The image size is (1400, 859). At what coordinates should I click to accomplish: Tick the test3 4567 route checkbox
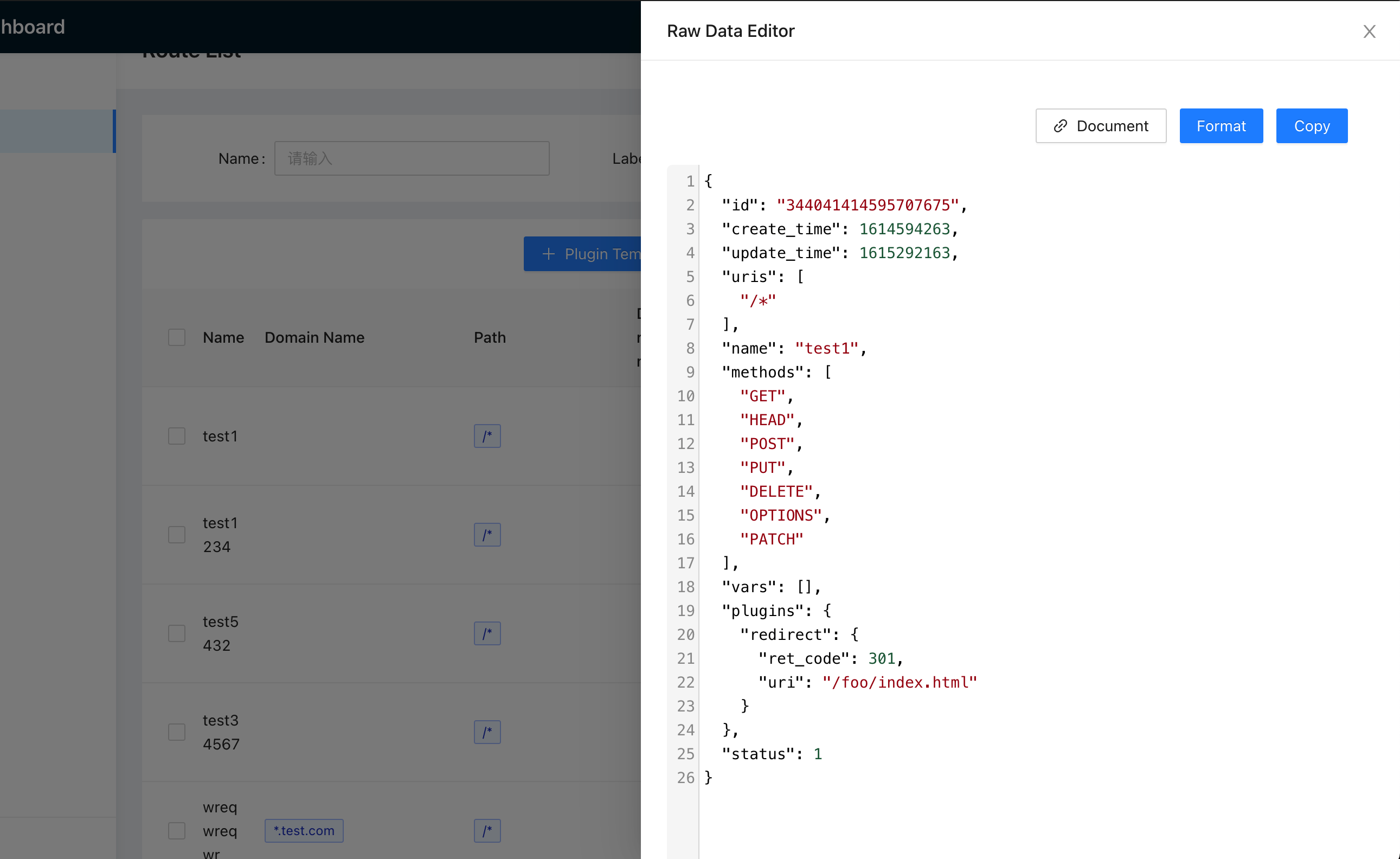coord(177,732)
